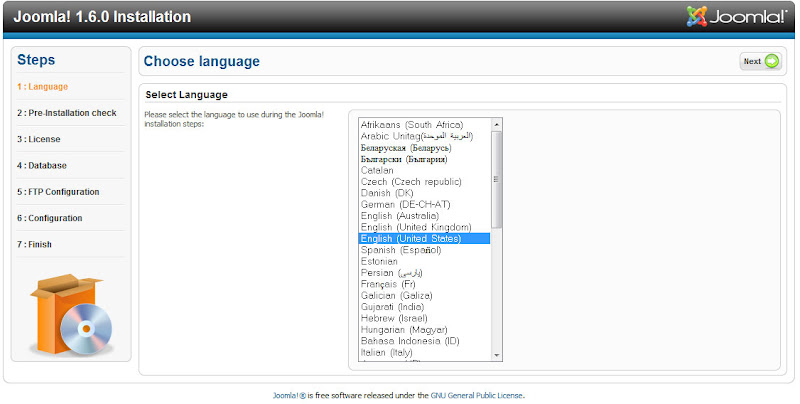Select Persian language option
This screenshot has width=800, height=404.
424,272
